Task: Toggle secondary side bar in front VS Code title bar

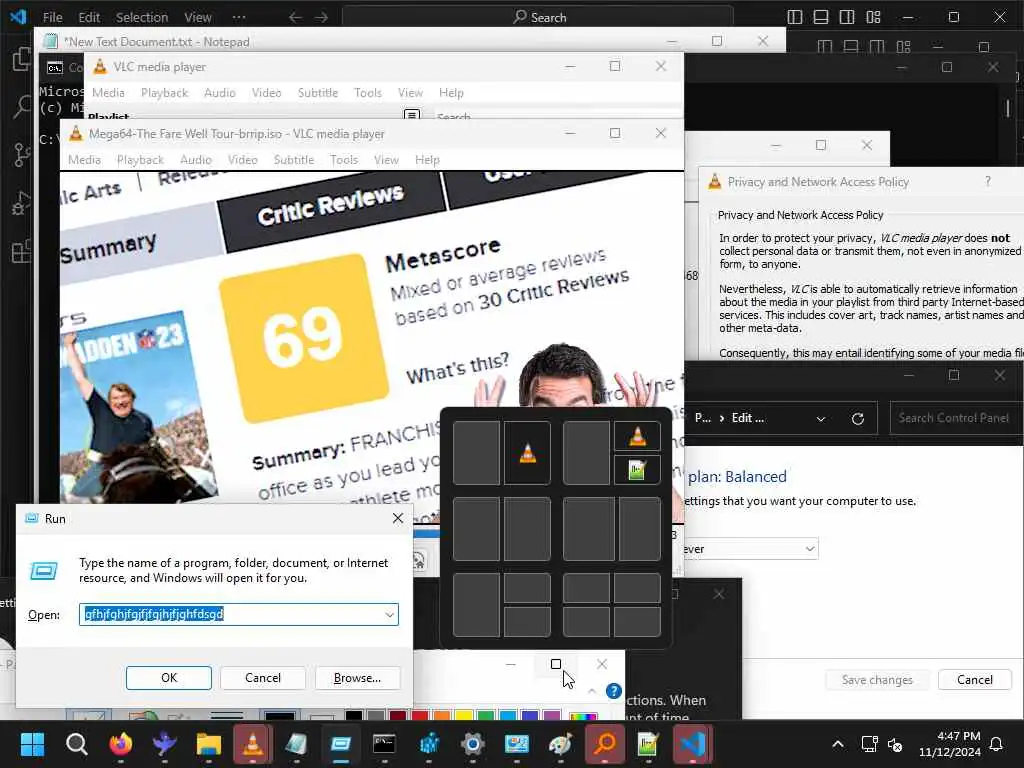Action: [x=847, y=18]
